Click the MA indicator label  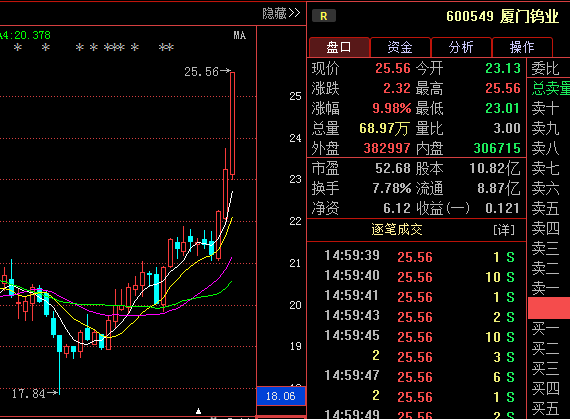pyautogui.click(x=240, y=35)
